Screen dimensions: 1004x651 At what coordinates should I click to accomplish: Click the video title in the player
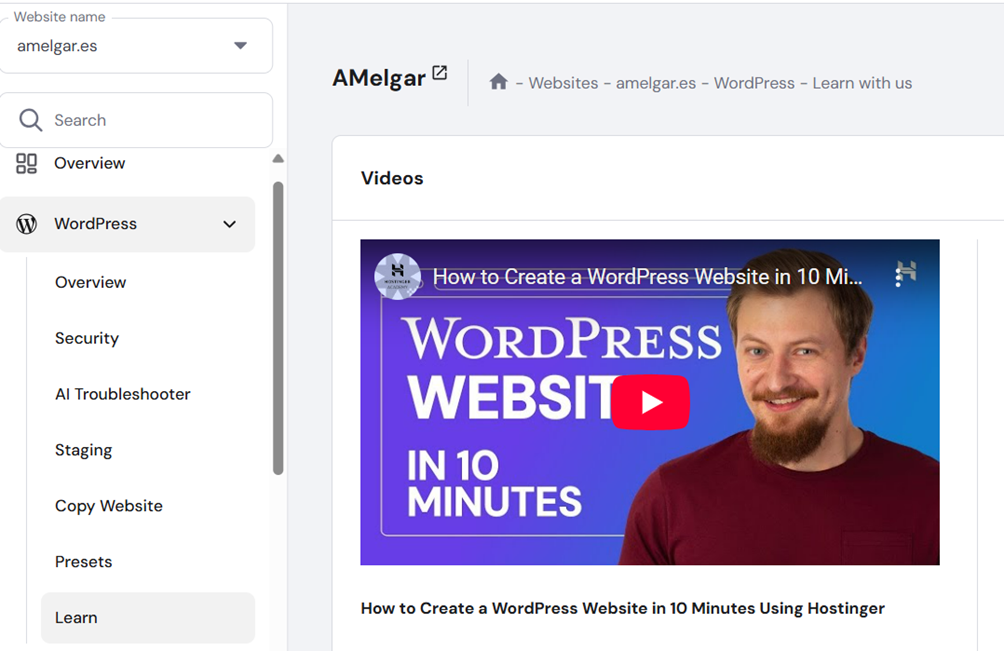click(646, 277)
